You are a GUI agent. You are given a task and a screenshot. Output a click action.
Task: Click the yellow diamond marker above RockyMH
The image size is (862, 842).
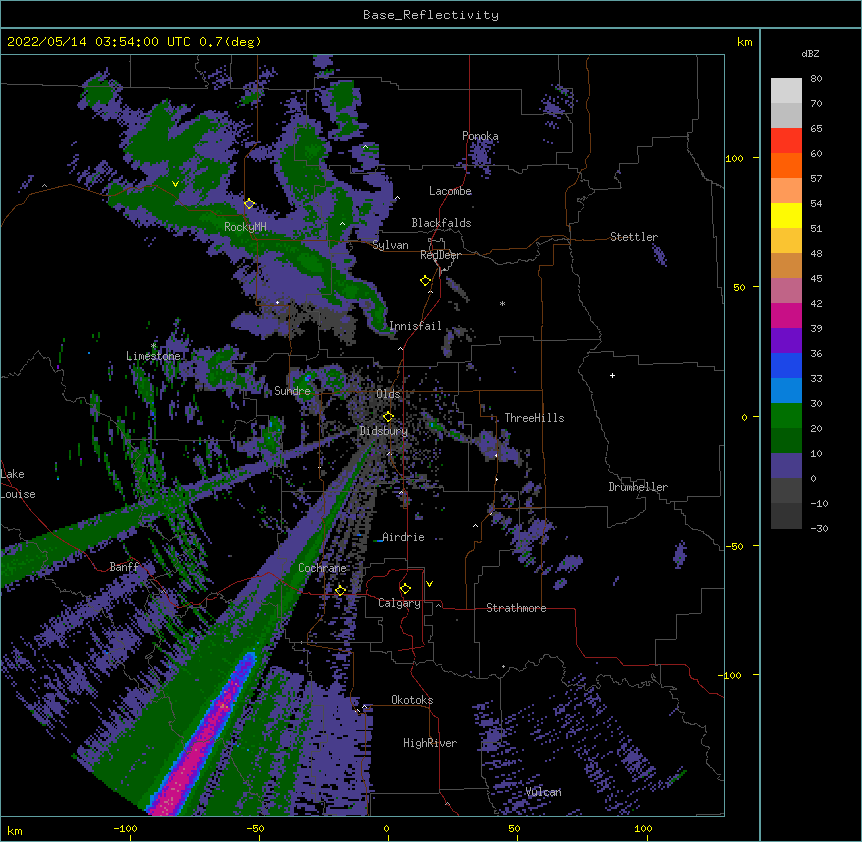point(249,204)
